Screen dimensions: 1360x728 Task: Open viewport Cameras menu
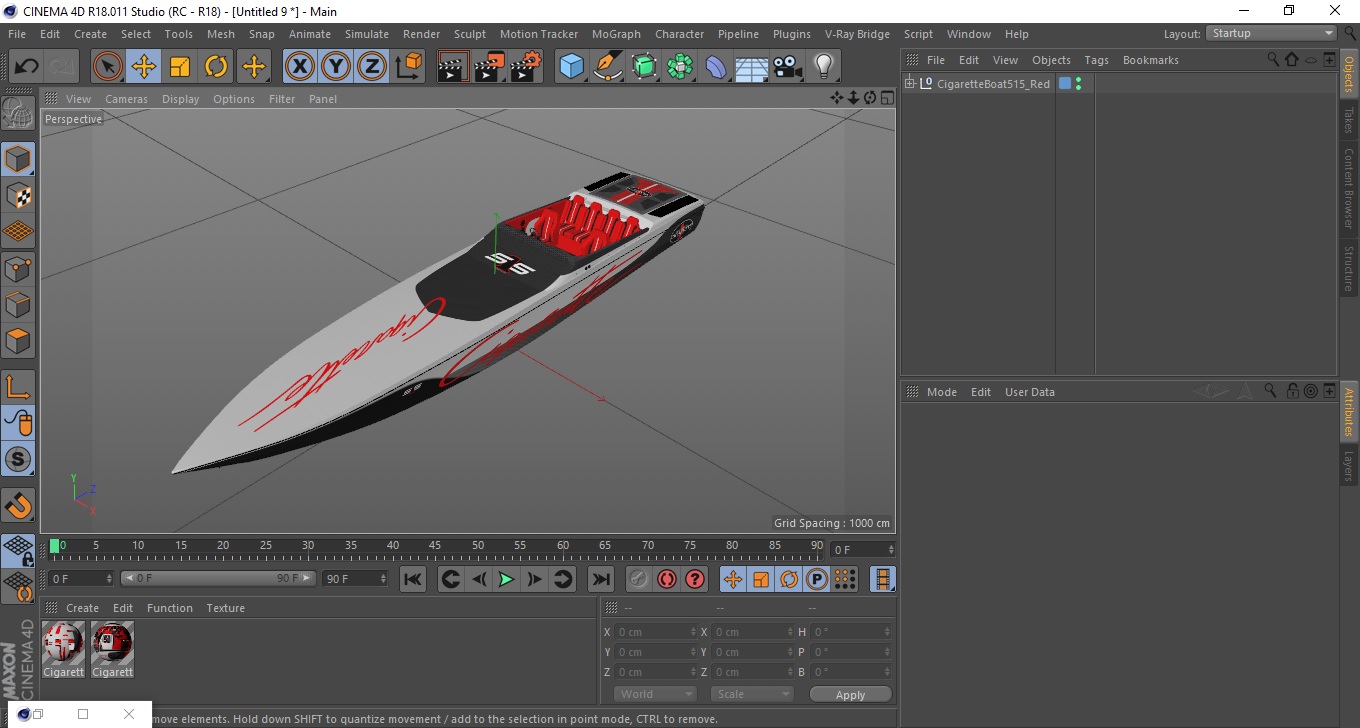(x=126, y=99)
